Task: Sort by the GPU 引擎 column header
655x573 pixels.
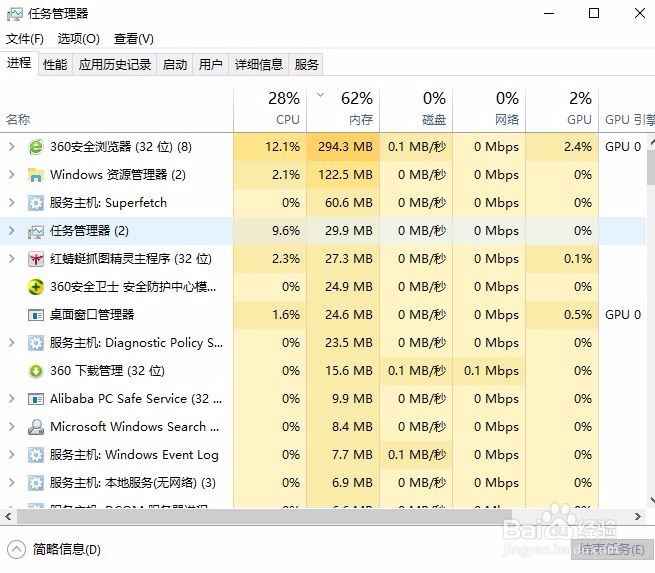Action: pos(627,109)
